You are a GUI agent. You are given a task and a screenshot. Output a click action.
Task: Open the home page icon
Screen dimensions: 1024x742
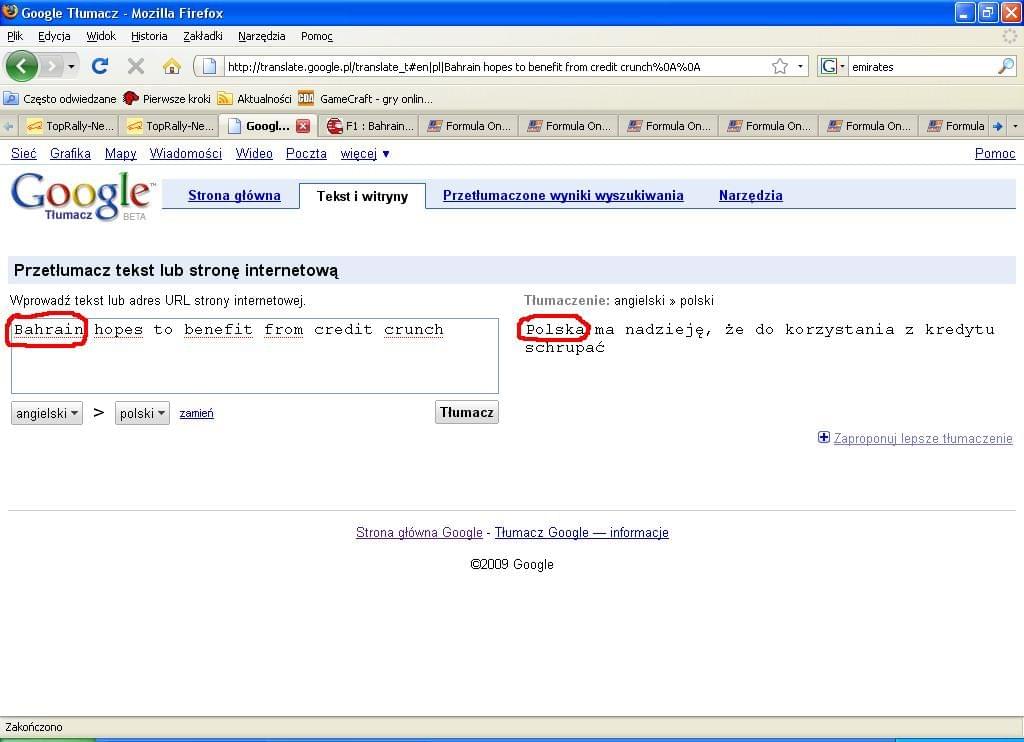172,66
